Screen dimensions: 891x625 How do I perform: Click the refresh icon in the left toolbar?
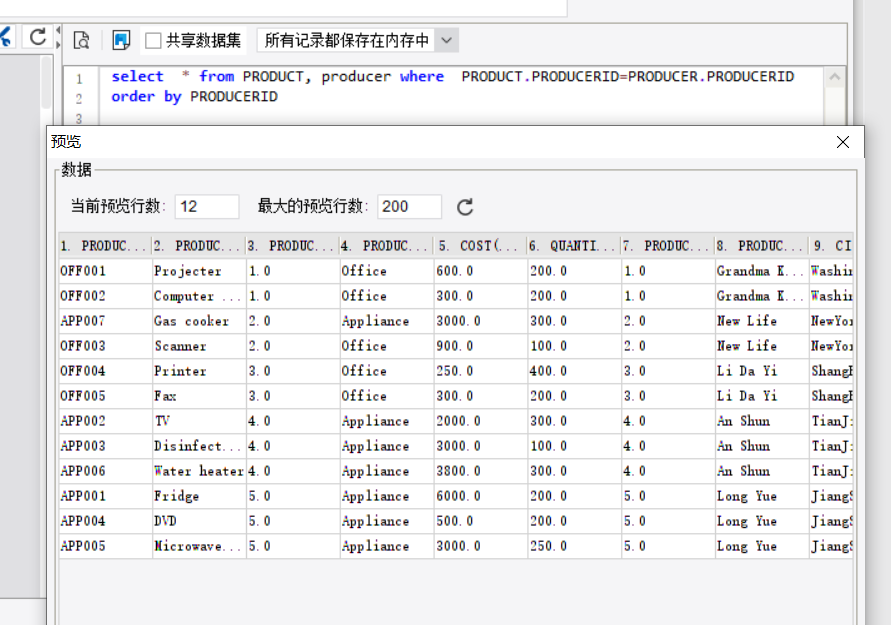tap(37, 37)
